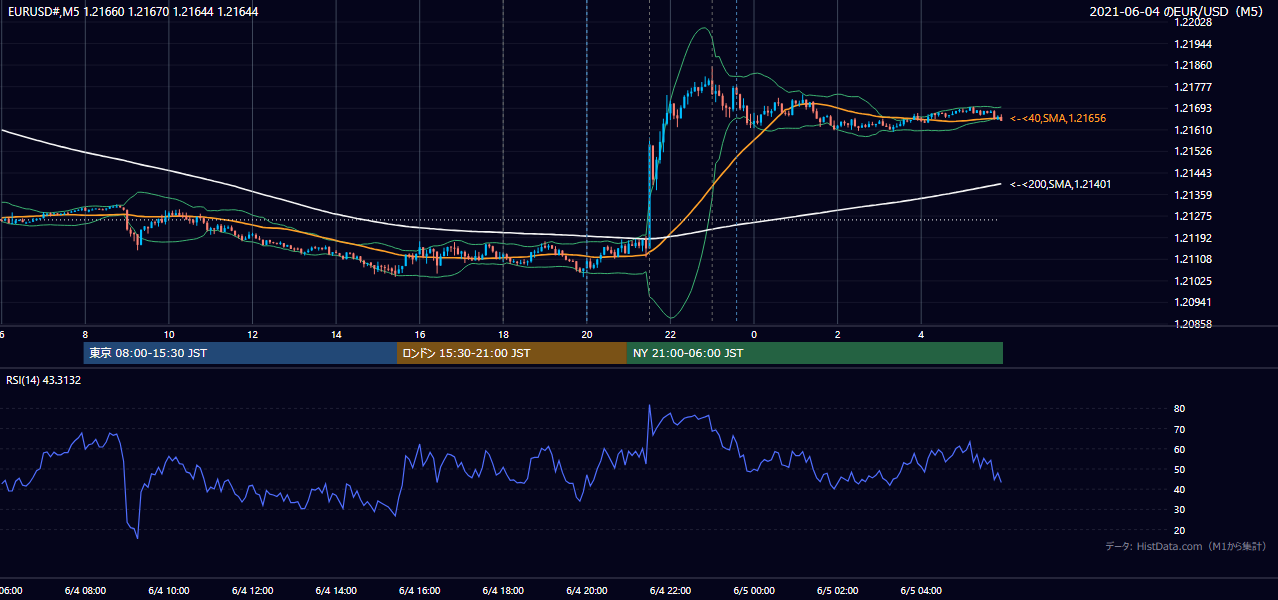
Task: Click the 1.21192 price axis label
Action: point(1193,238)
